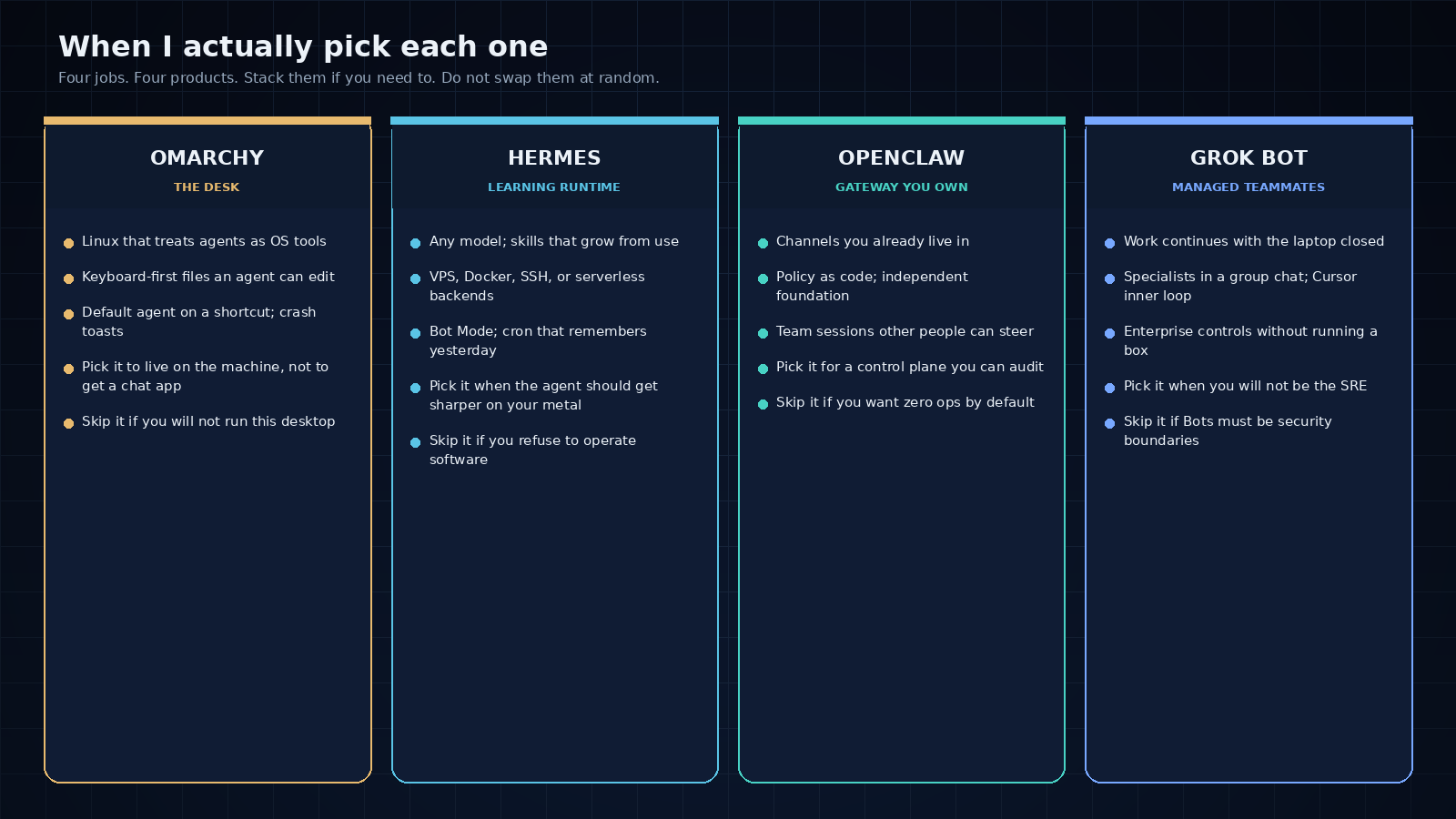Click the 'MANAGED TEAMMATES' label
The width and height of the screenshot is (1456, 819).
click(x=1249, y=187)
